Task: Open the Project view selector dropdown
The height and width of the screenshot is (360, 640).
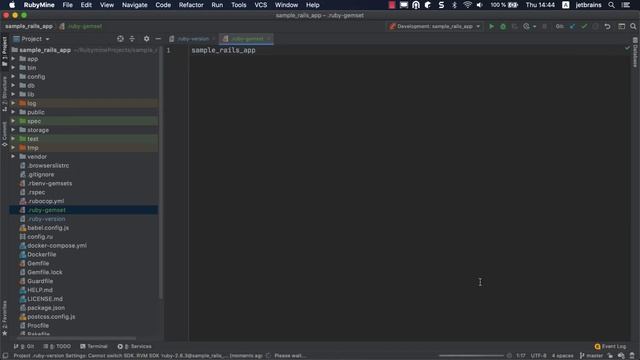Action: click(x=31, y=39)
